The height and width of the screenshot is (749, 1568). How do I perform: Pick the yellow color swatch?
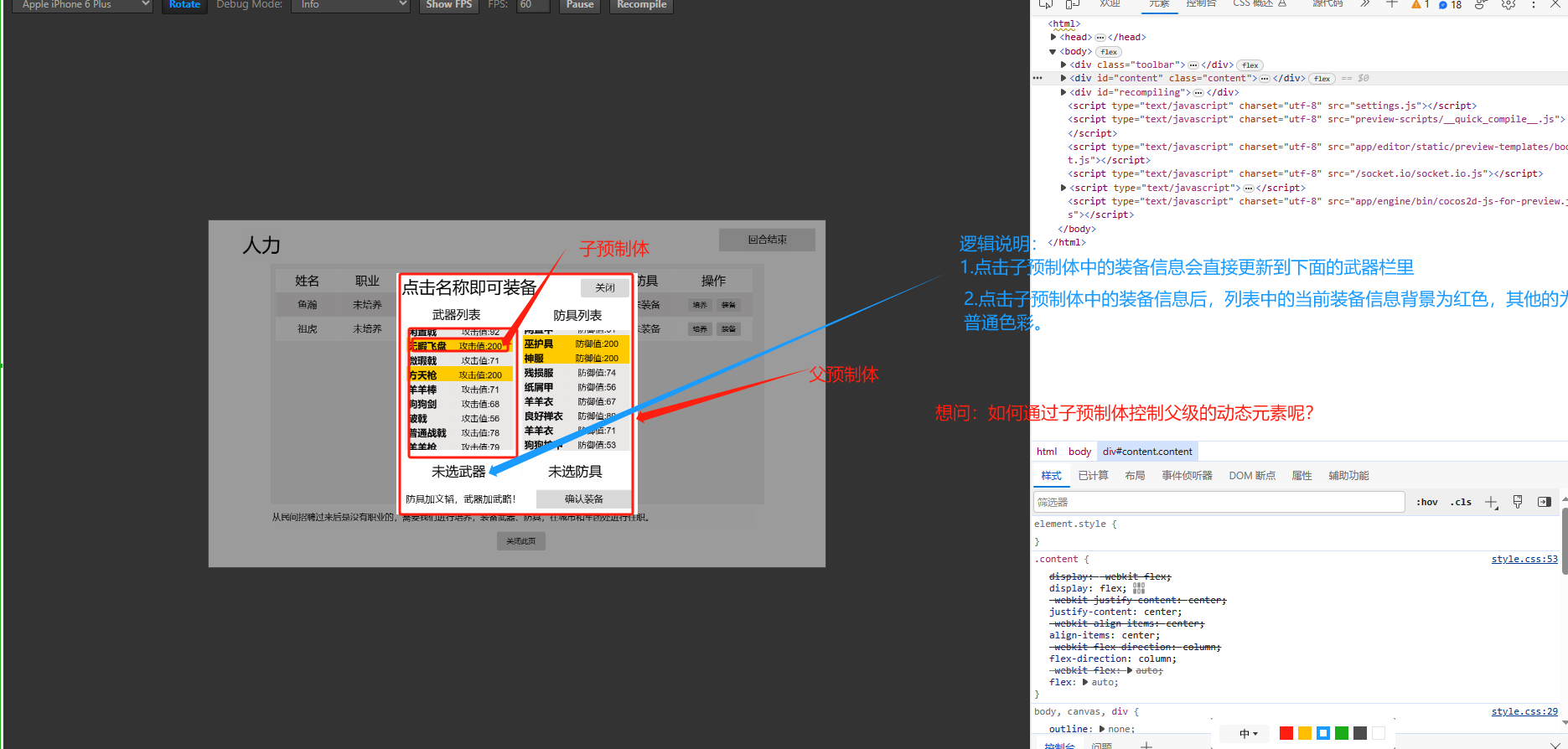tap(1305, 733)
